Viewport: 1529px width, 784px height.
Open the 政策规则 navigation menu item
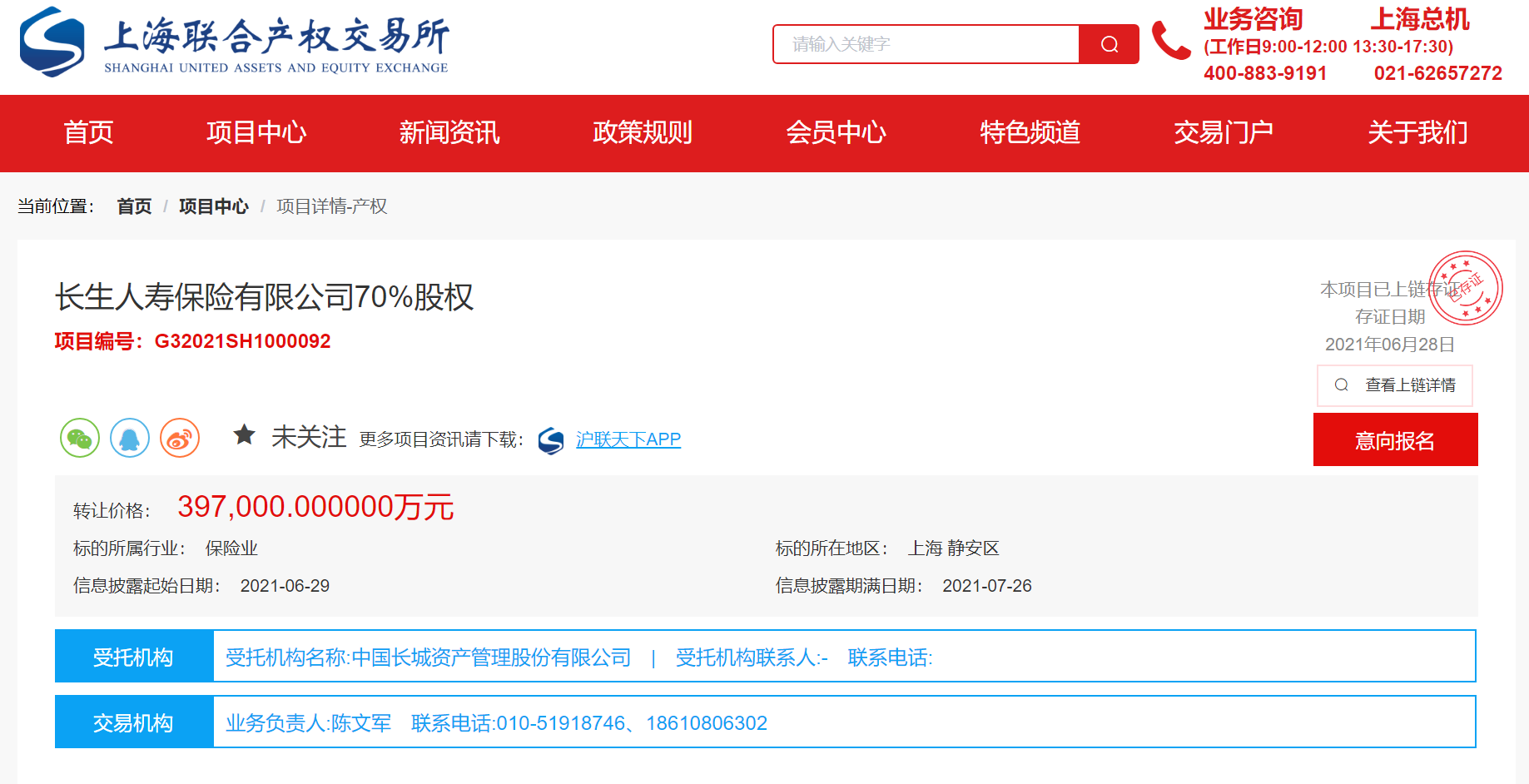click(643, 132)
